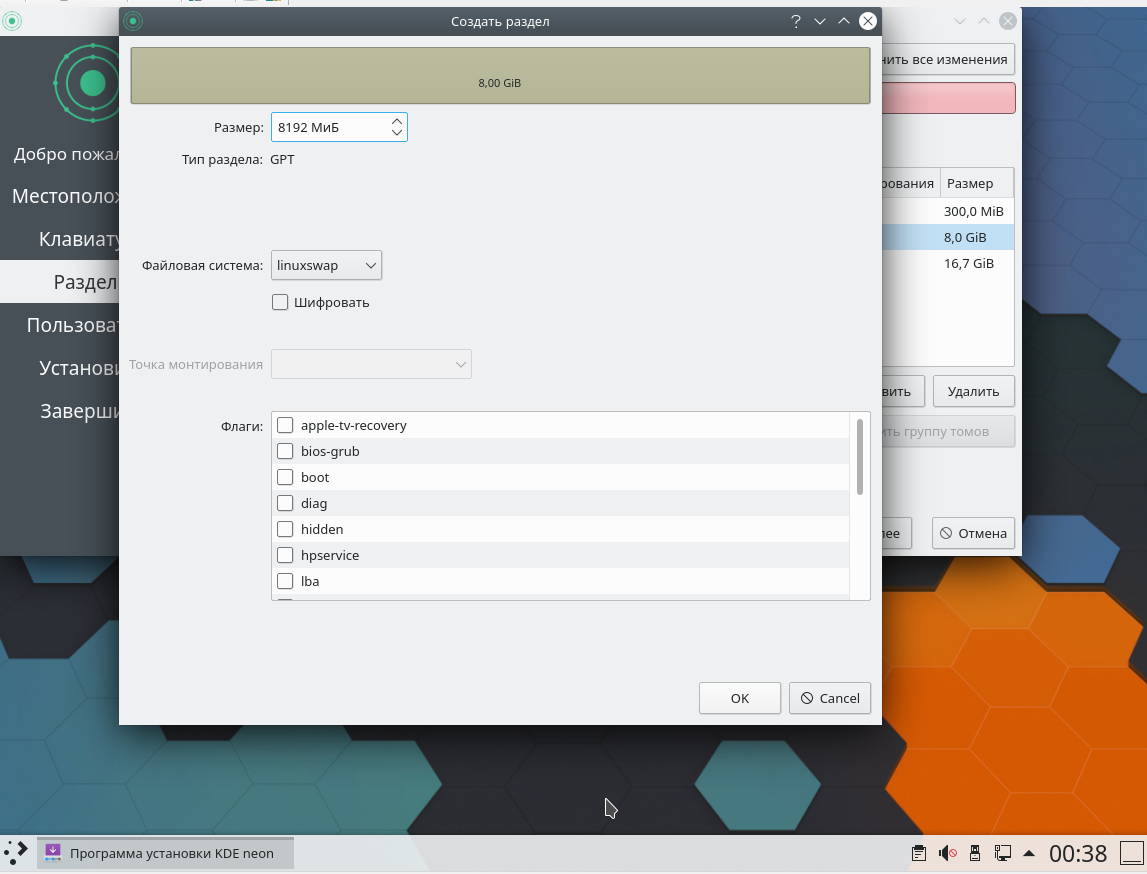Screen dimensions: 1147x874
Task: Click the 8,00 GiB partition size bar
Action: tap(500, 75)
